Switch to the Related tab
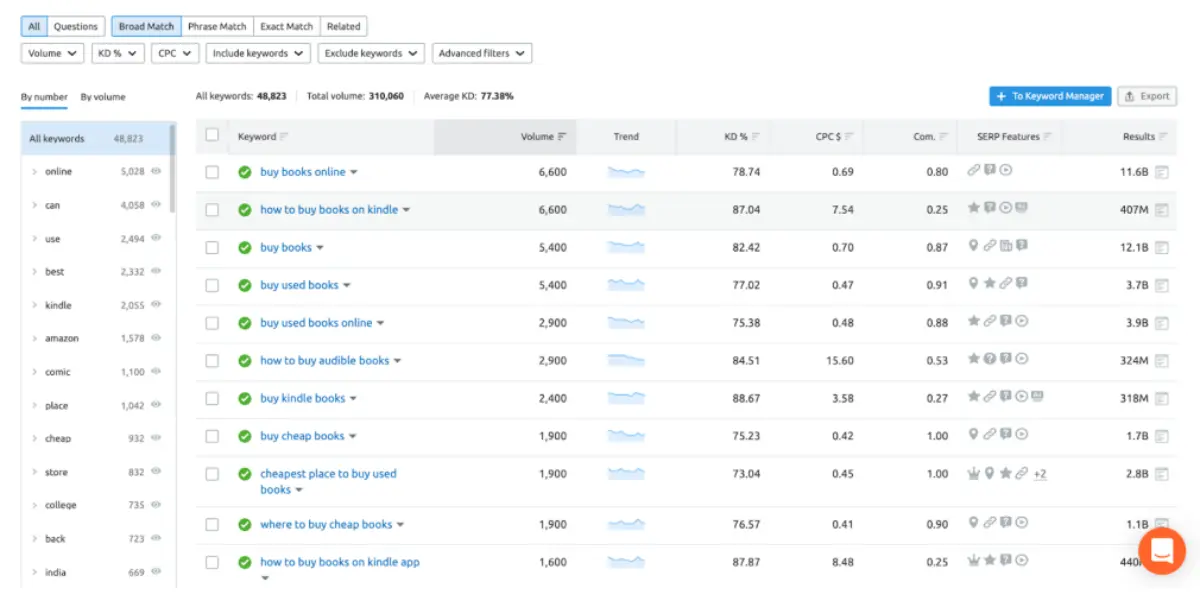 (344, 26)
